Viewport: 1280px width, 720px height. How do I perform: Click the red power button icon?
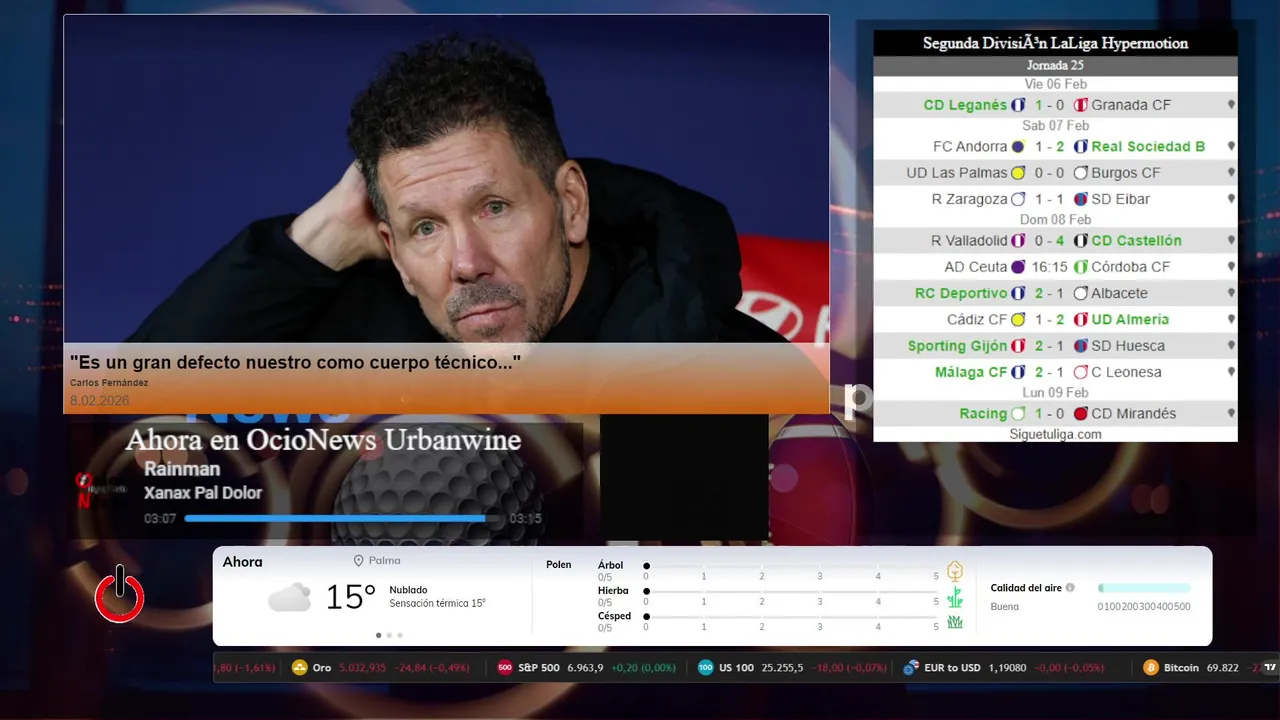coord(120,595)
